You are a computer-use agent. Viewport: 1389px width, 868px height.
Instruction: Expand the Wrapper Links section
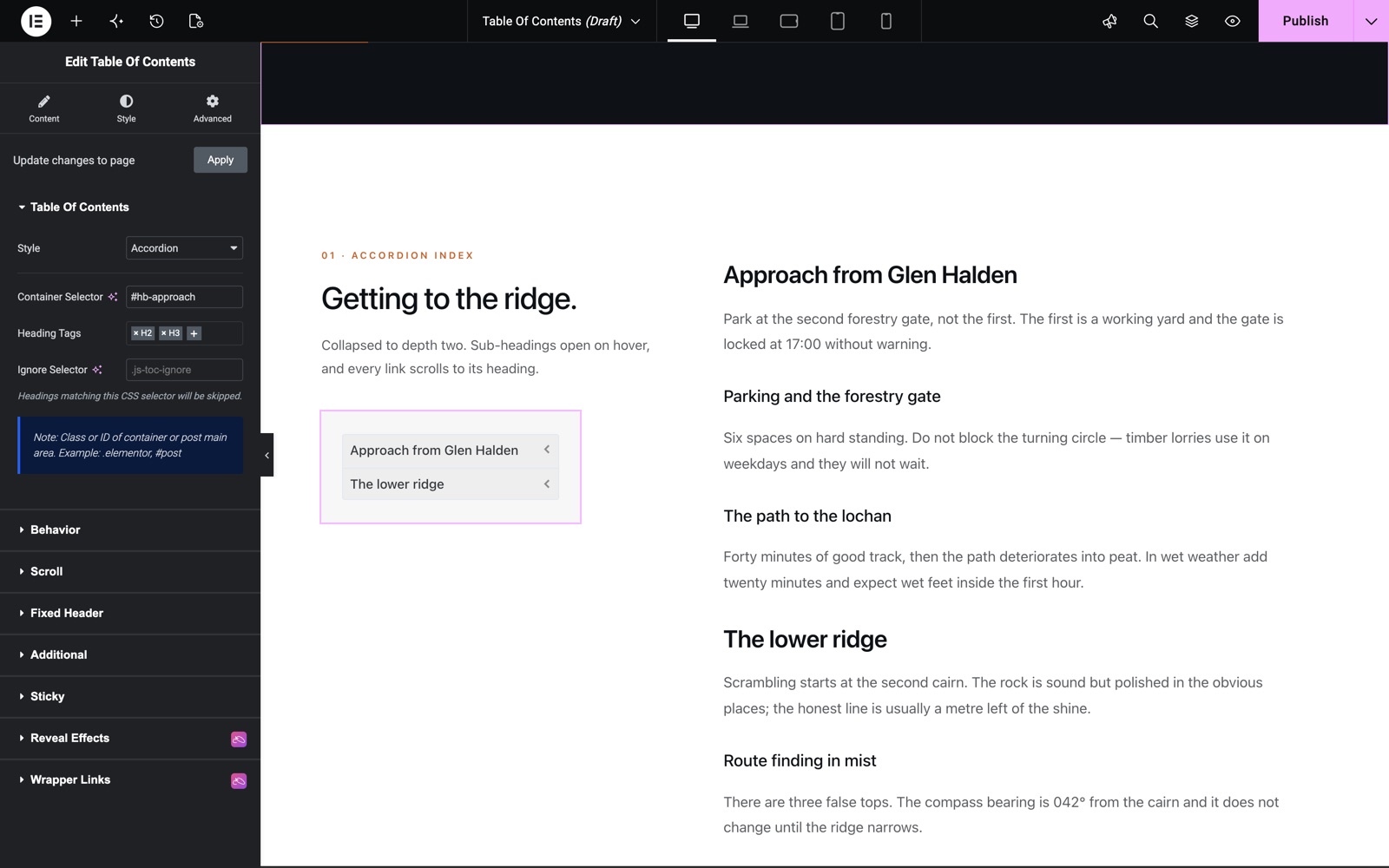pyautogui.click(x=130, y=779)
